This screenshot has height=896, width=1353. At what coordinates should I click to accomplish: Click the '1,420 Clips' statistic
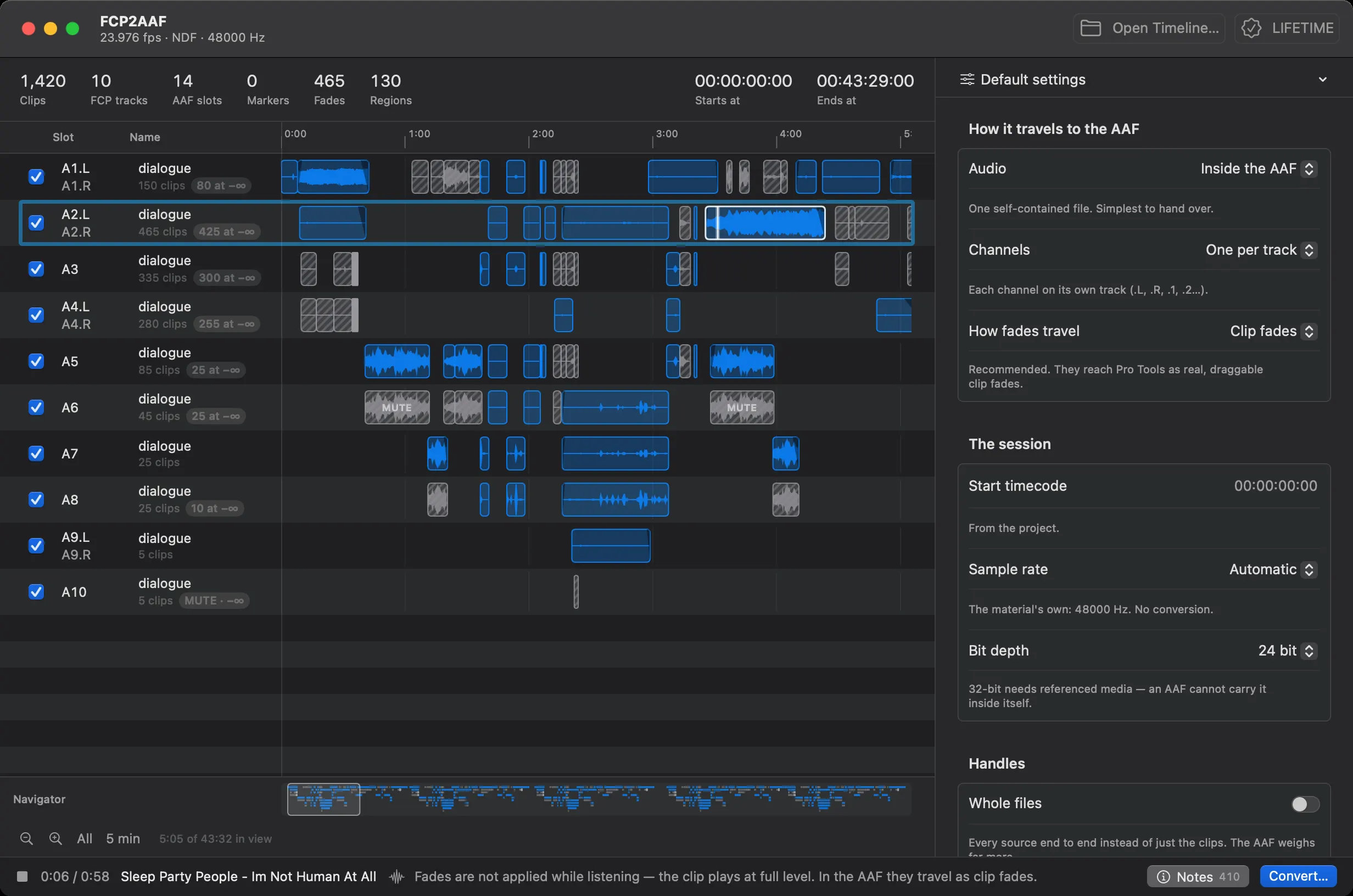(x=43, y=89)
